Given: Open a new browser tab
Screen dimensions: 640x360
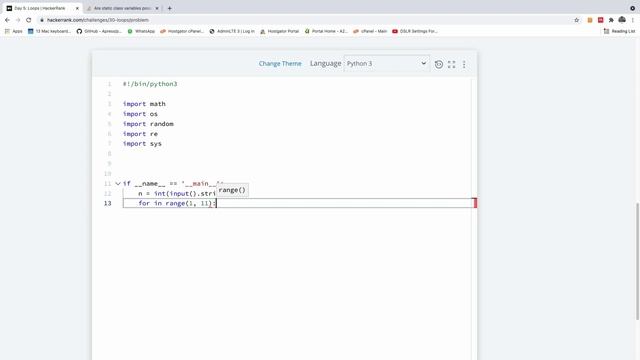Looking at the screenshot, I should [169, 8].
